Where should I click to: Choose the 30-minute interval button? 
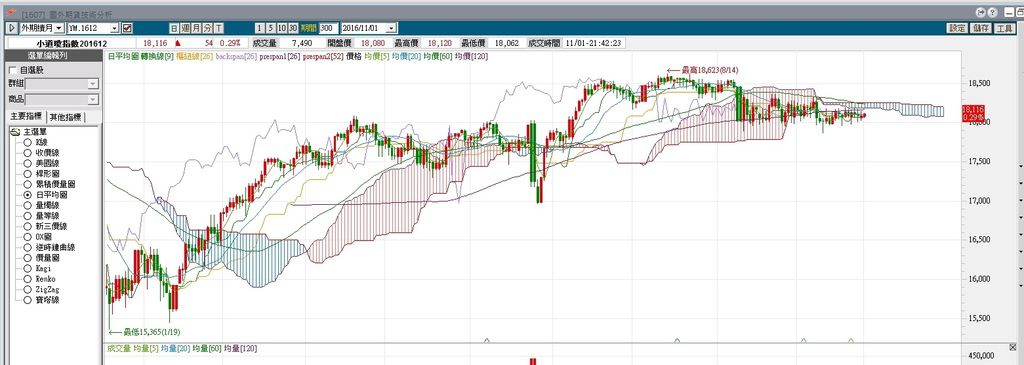[293, 28]
